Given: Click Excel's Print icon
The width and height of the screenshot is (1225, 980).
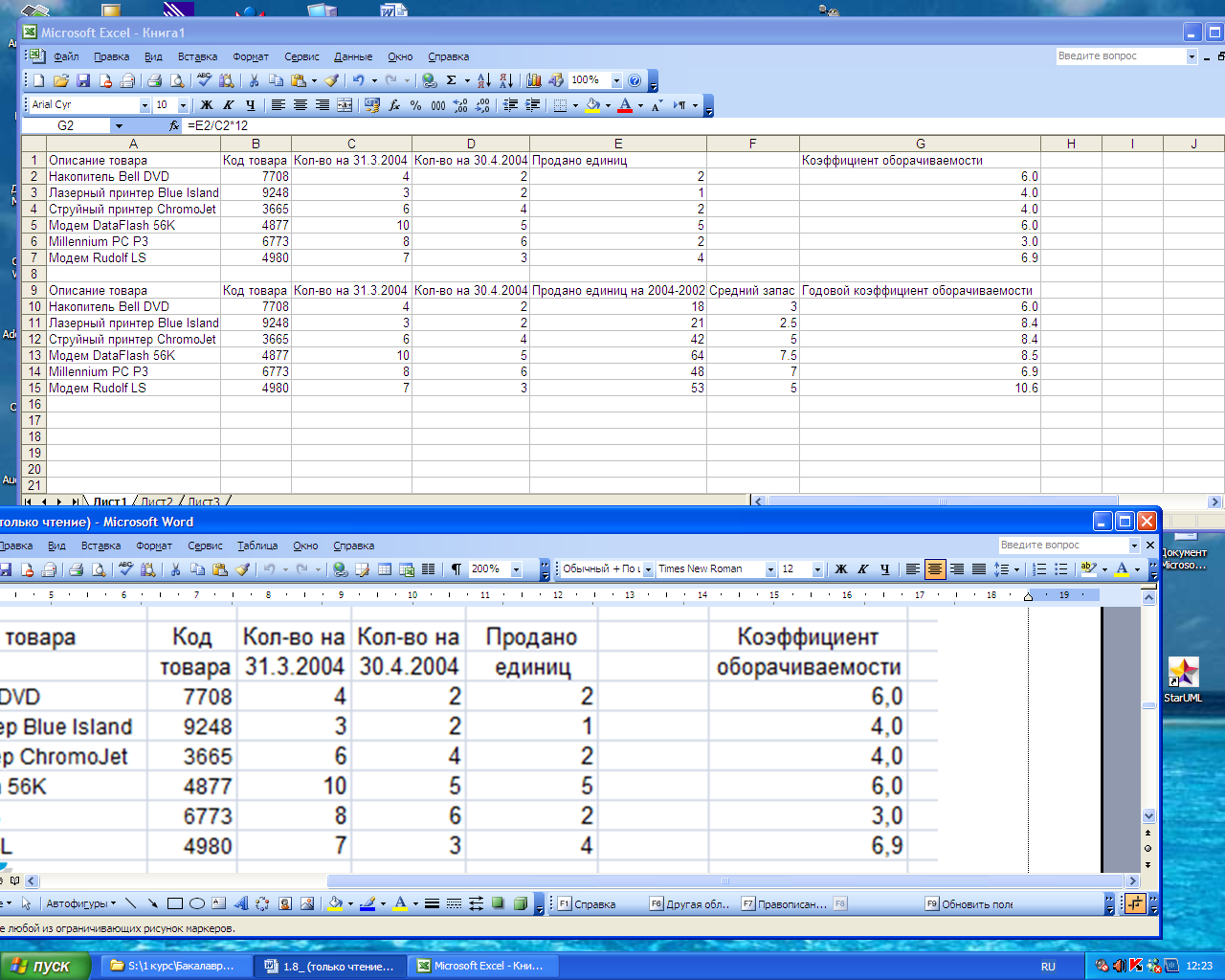Looking at the screenshot, I should 154,80.
